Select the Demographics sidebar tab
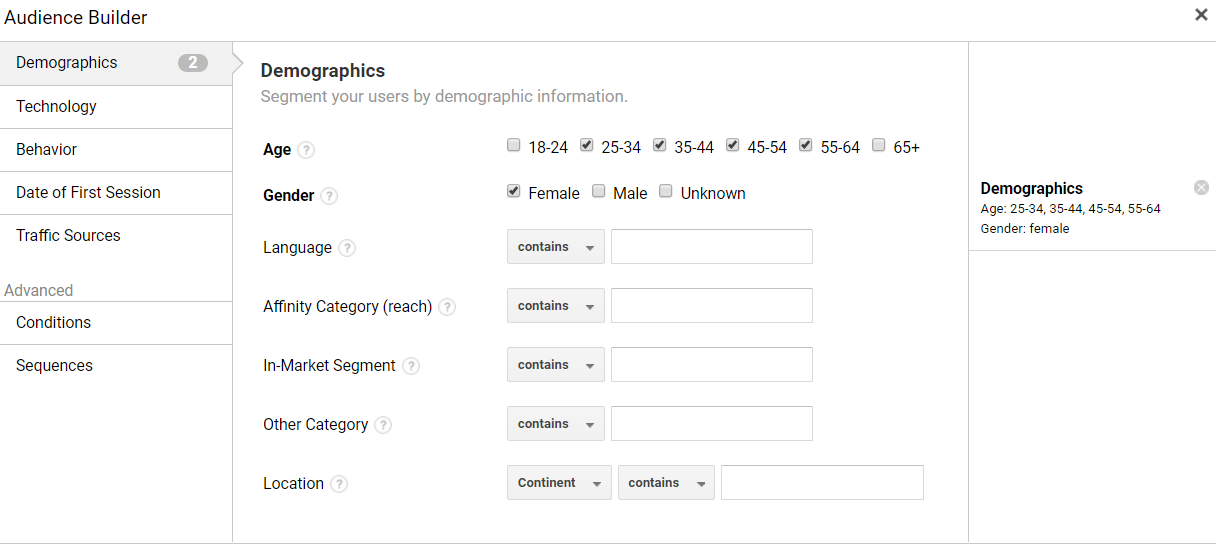 tap(116, 63)
